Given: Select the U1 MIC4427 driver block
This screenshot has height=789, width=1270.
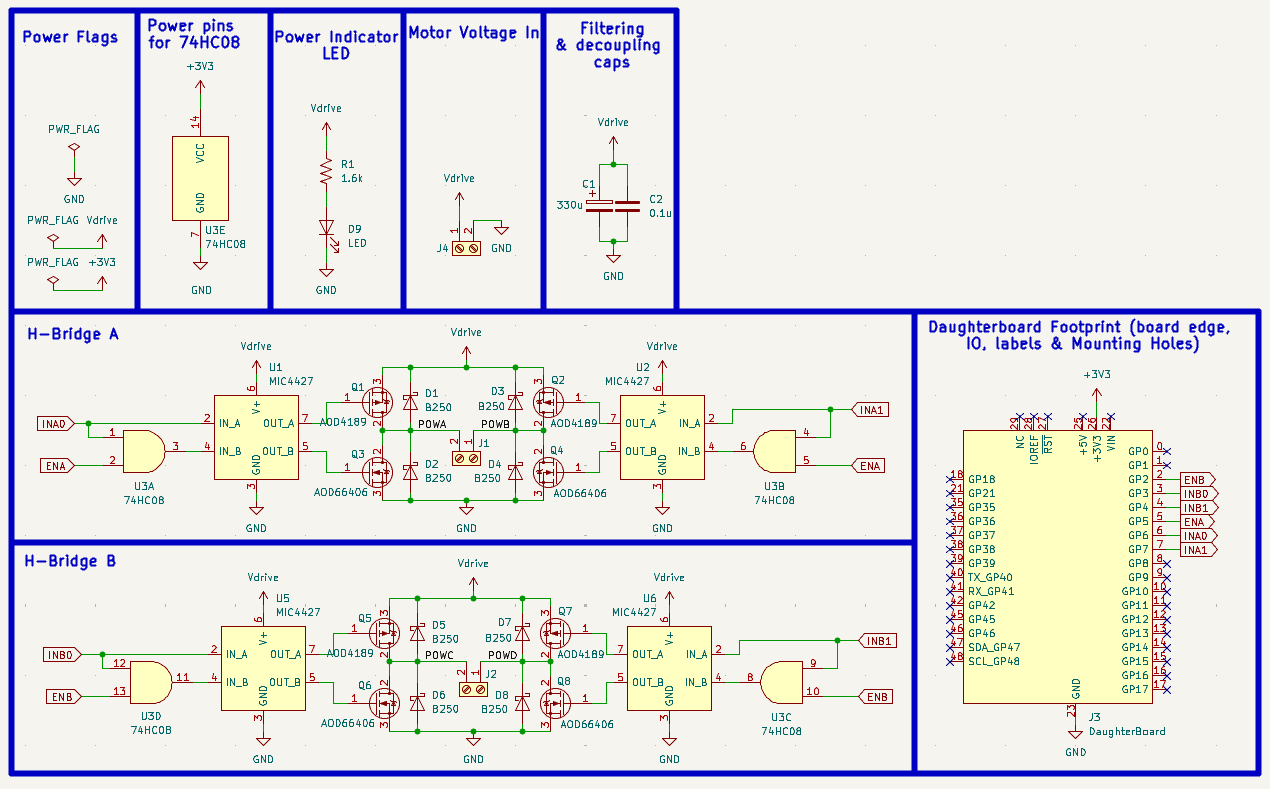Looking at the screenshot, I should coord(256,437).
